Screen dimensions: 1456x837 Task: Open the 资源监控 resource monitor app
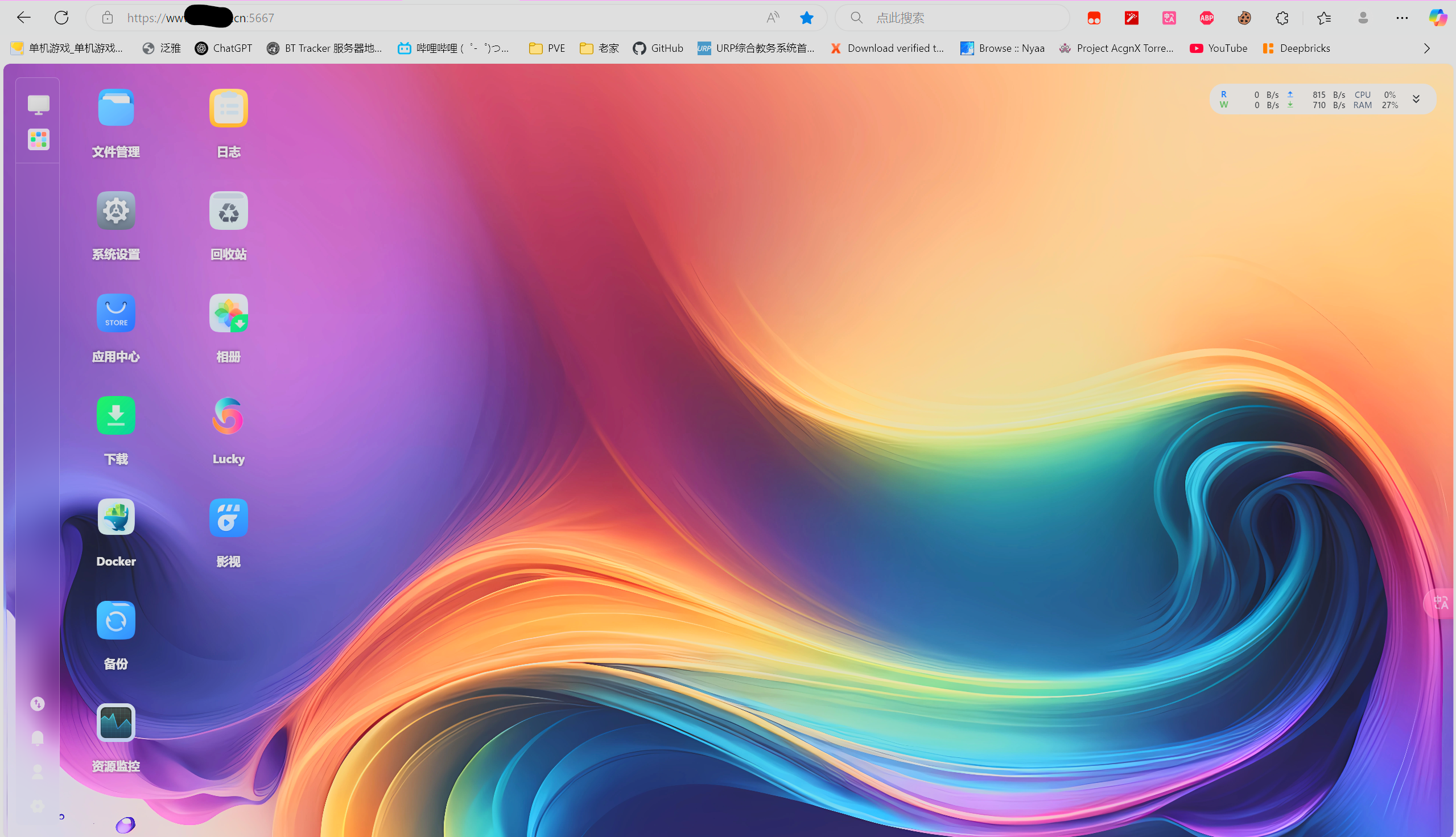tap(116, 723)
